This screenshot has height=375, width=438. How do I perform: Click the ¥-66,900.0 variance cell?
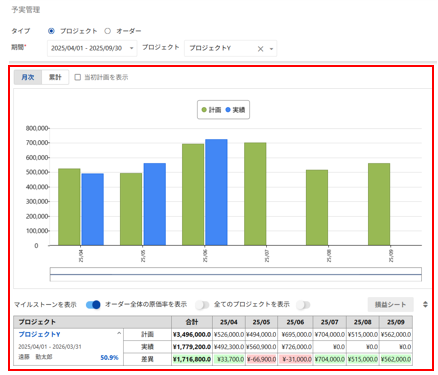point(262,359)
